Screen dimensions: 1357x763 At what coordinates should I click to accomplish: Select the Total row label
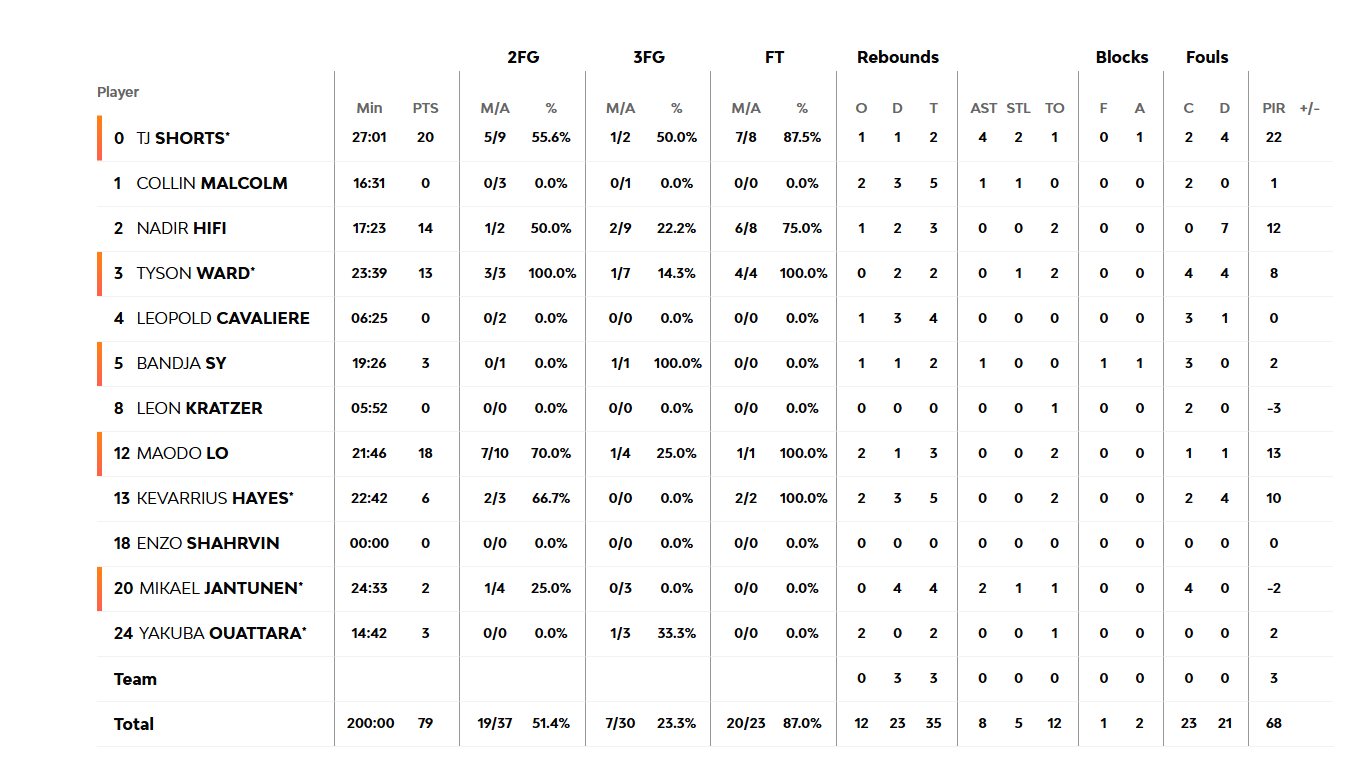click(134, 724)
